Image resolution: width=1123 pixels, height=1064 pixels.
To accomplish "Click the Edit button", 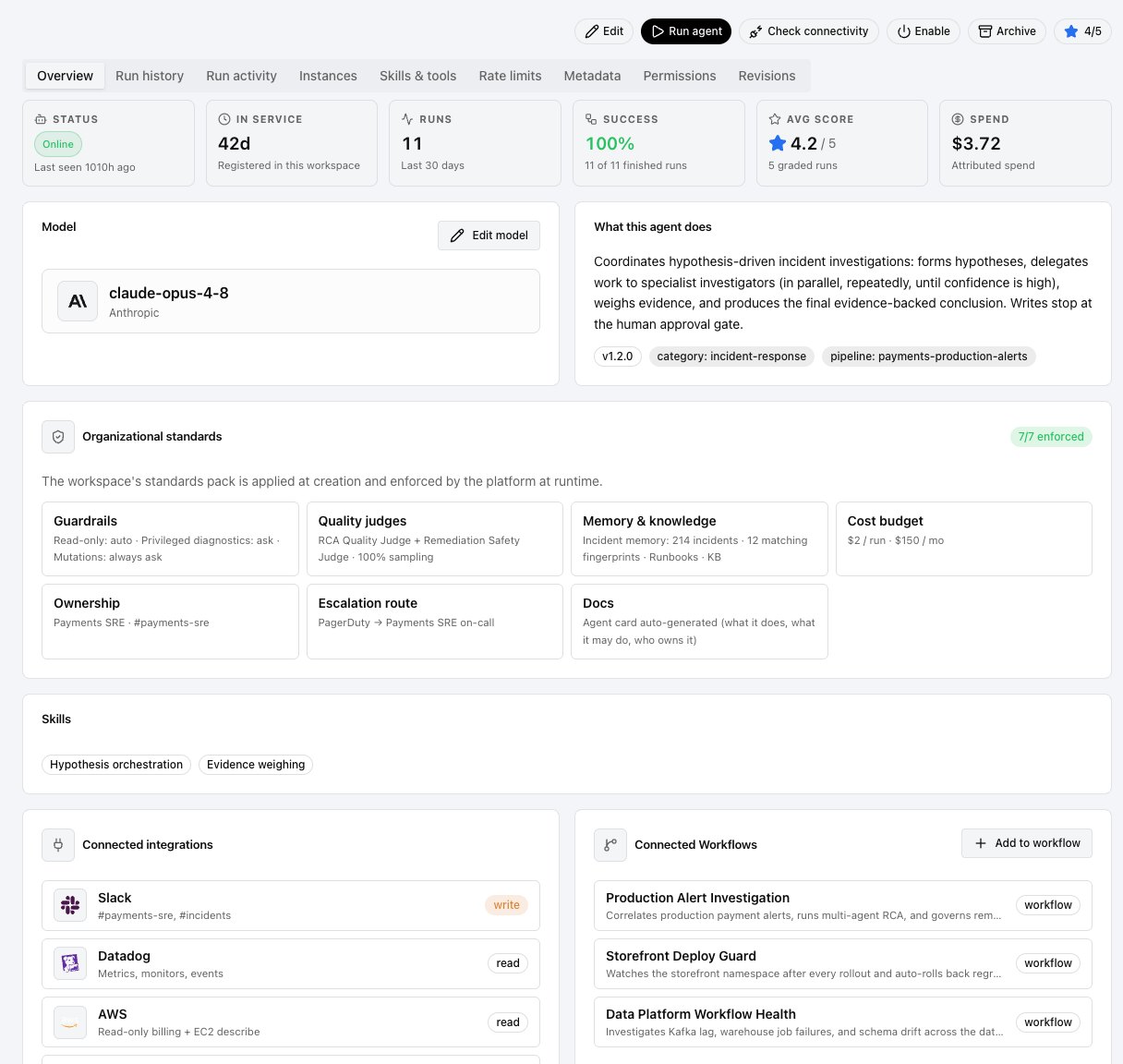I will click(604, 31).
